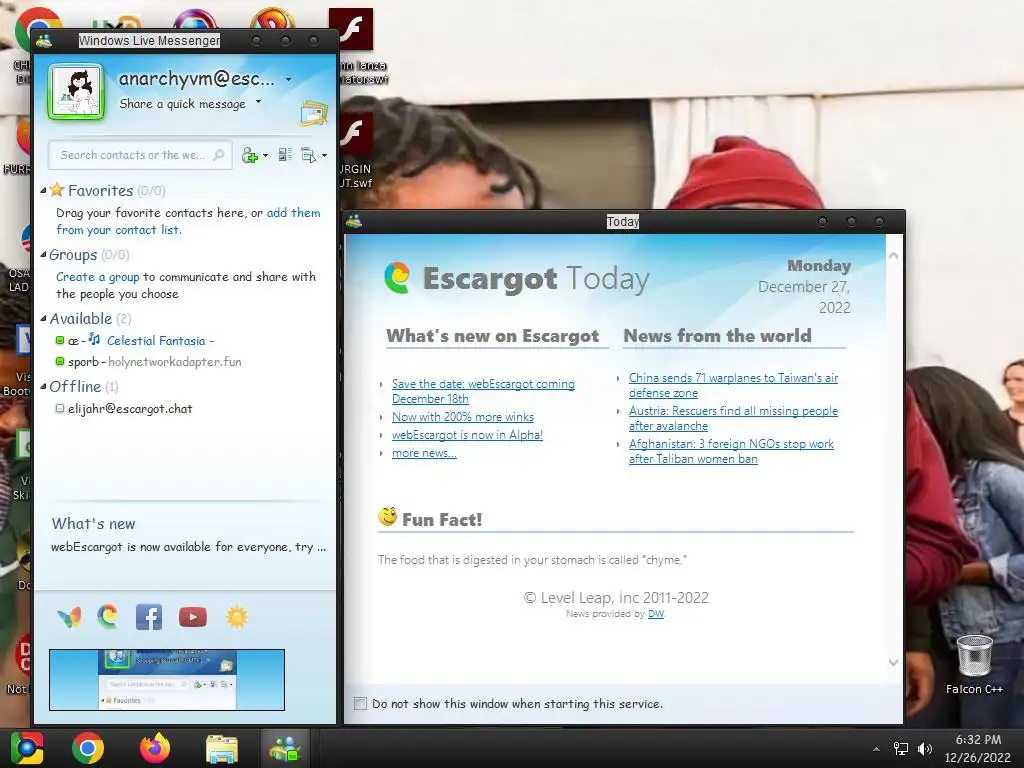Click the add contact icon
Screen dimensions: 1024x768
[x=249, y=155]
